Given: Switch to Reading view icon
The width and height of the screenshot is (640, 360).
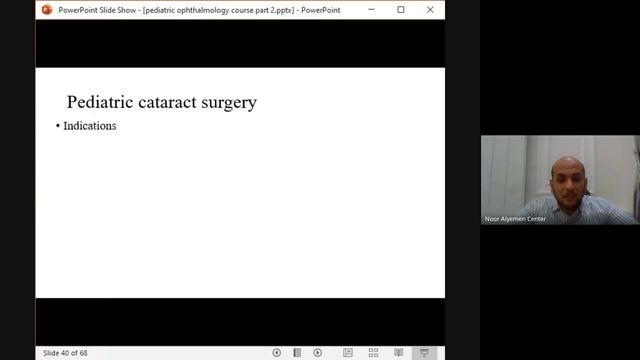Looking at the screenshot, I should (x=399, y=353).
